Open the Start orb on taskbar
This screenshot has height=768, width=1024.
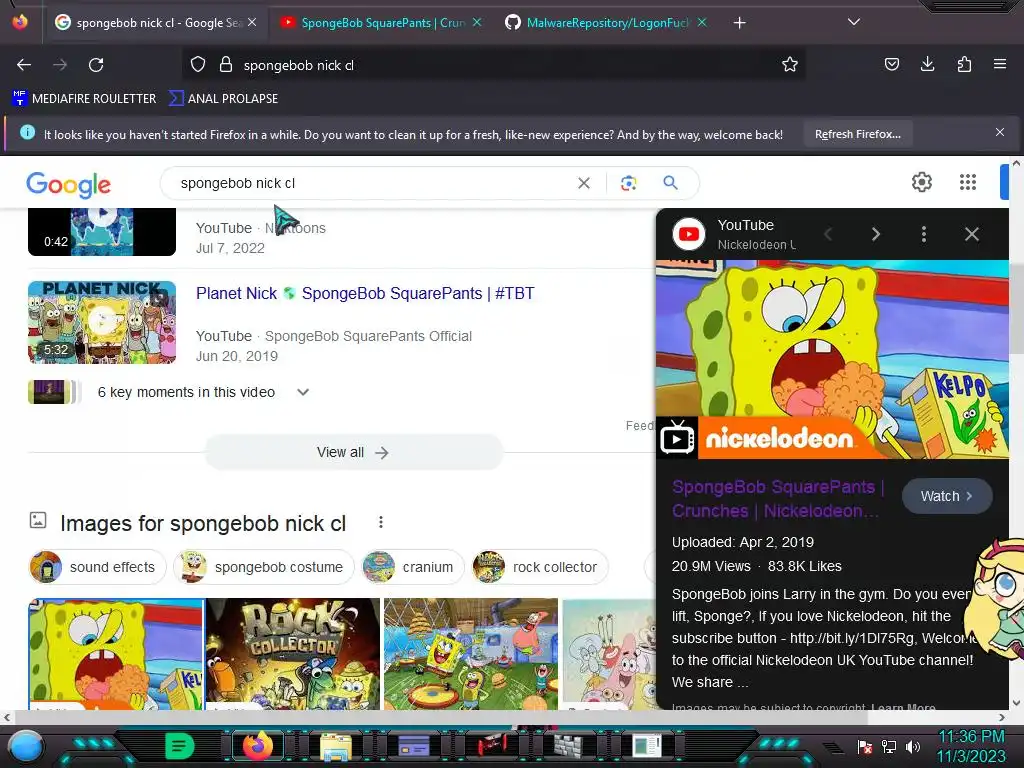click(x=25, y=746)
